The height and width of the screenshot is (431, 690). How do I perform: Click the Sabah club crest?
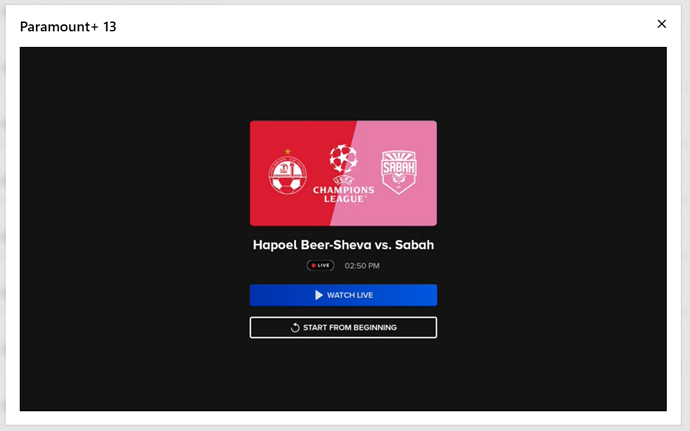[399, 172]
